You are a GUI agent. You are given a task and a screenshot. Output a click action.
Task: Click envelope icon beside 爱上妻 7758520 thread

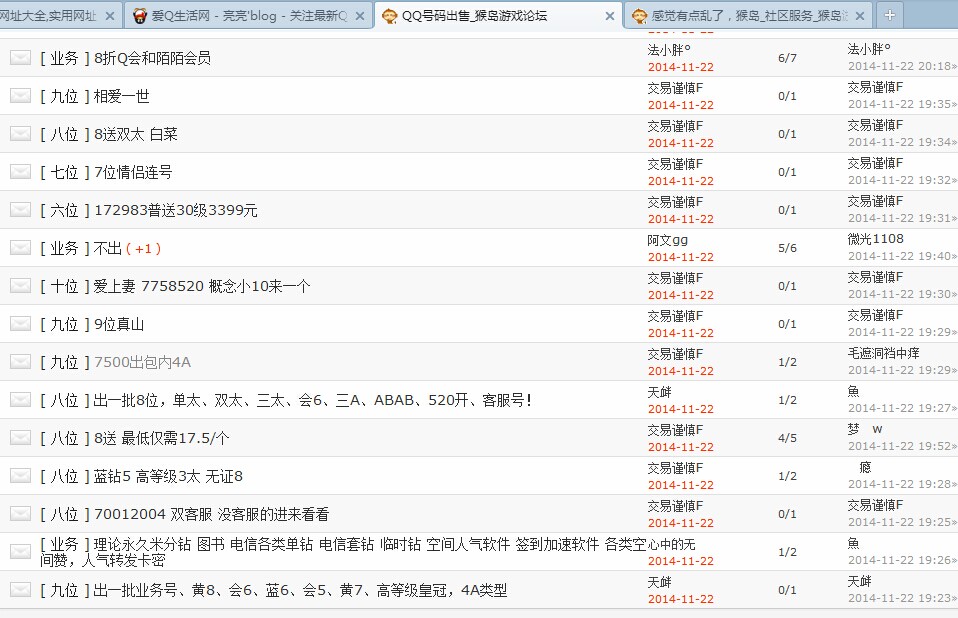tap(20, 285)
